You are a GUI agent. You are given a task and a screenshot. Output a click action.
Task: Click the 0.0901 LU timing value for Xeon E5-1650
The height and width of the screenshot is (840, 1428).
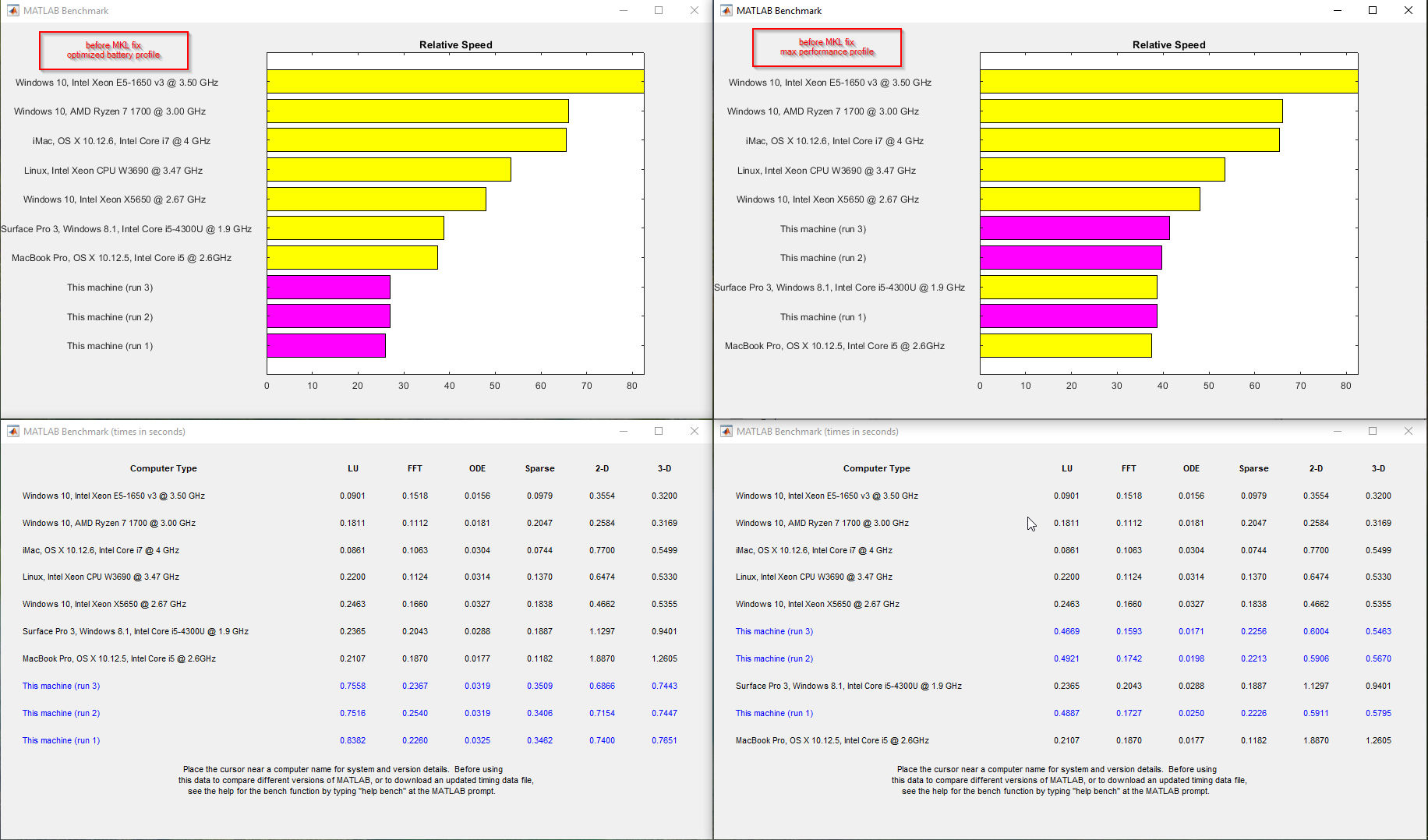pos(353,495)
